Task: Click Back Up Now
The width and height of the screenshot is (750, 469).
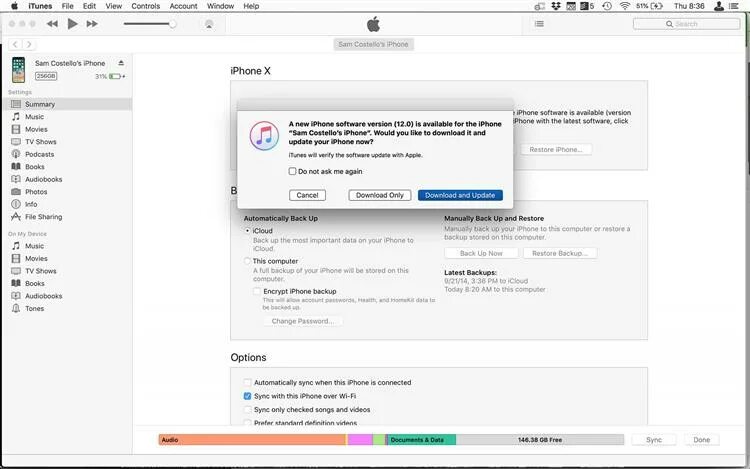Action: [x=481, y=253]
